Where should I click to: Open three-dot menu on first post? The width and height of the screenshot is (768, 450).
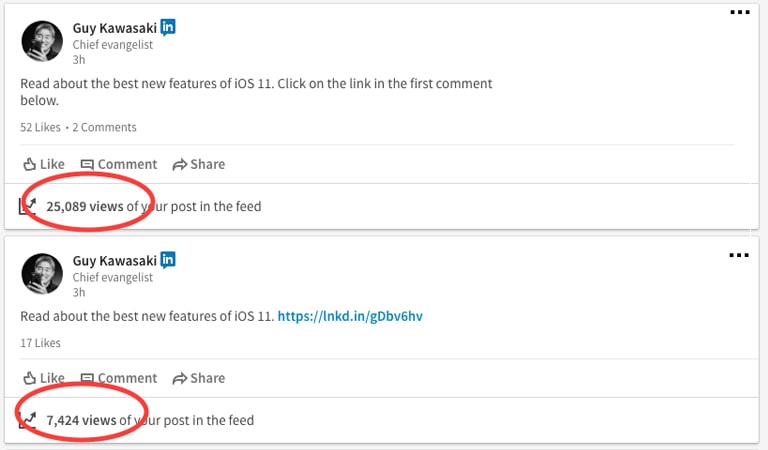coord(740,12)
